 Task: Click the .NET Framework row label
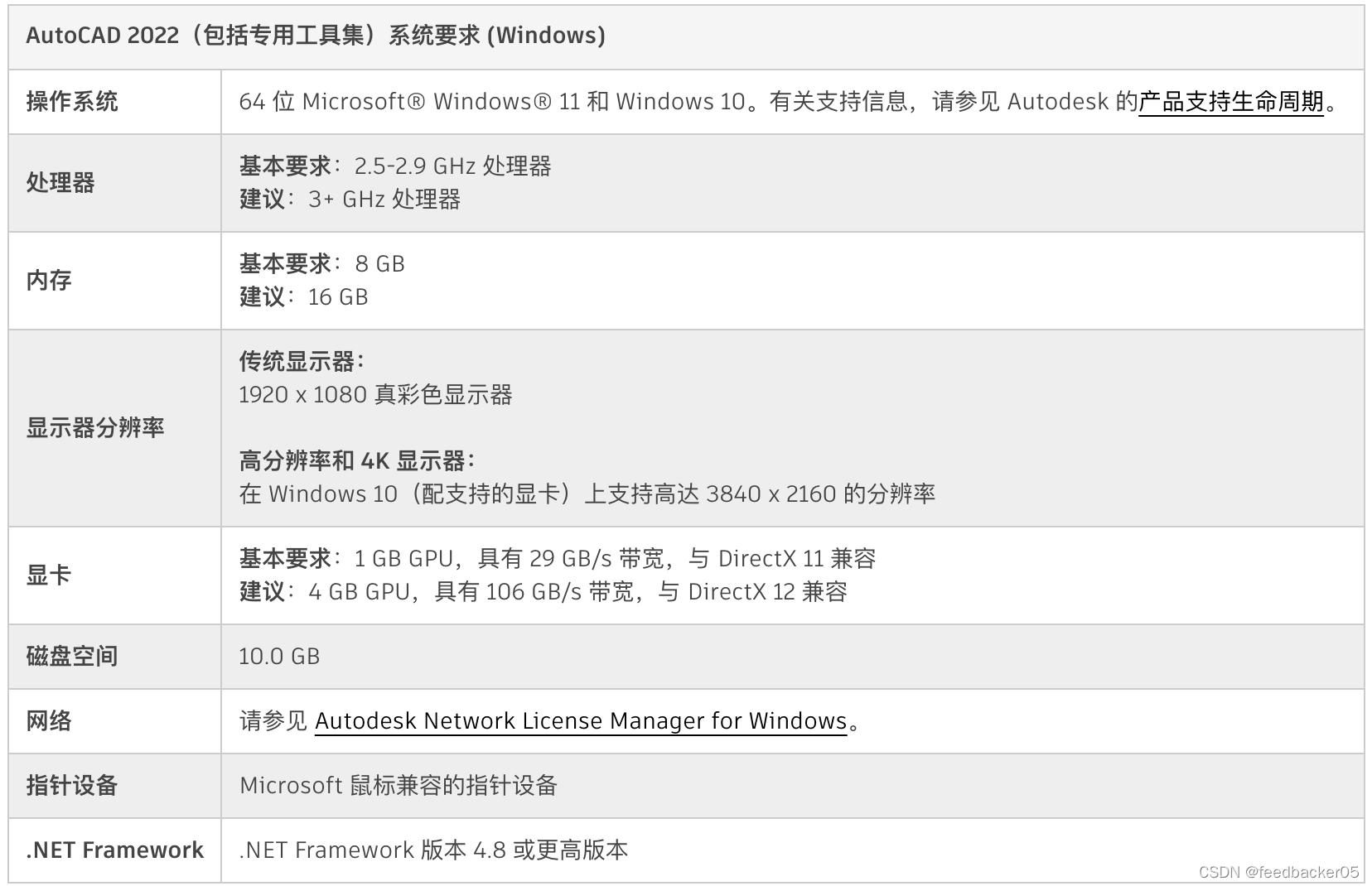[x=114, y=850]
